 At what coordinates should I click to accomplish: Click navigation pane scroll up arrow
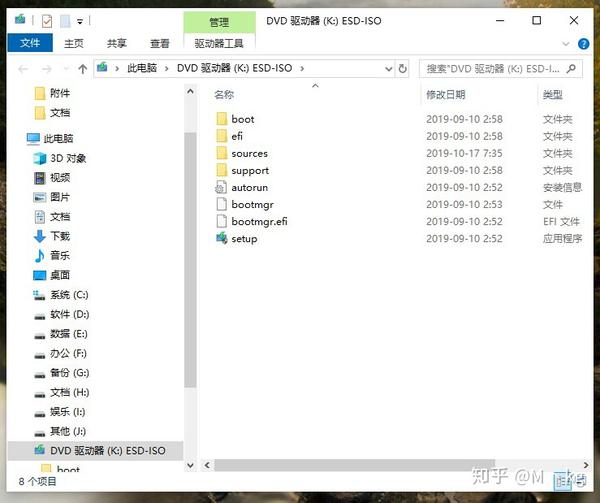pyautogui.click(x=190, y=91)
